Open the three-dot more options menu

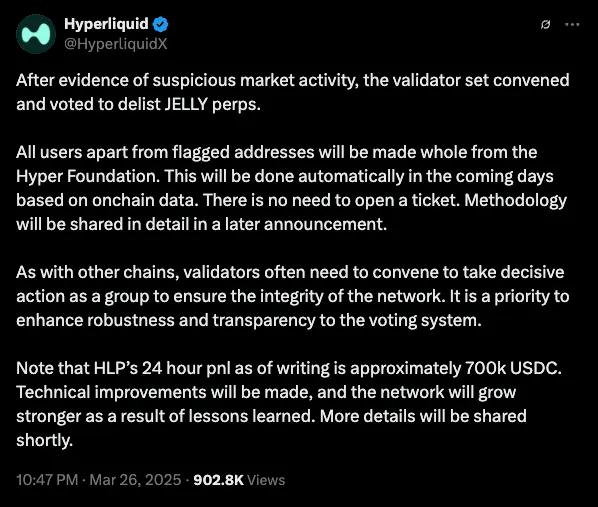tap(572, 24)
